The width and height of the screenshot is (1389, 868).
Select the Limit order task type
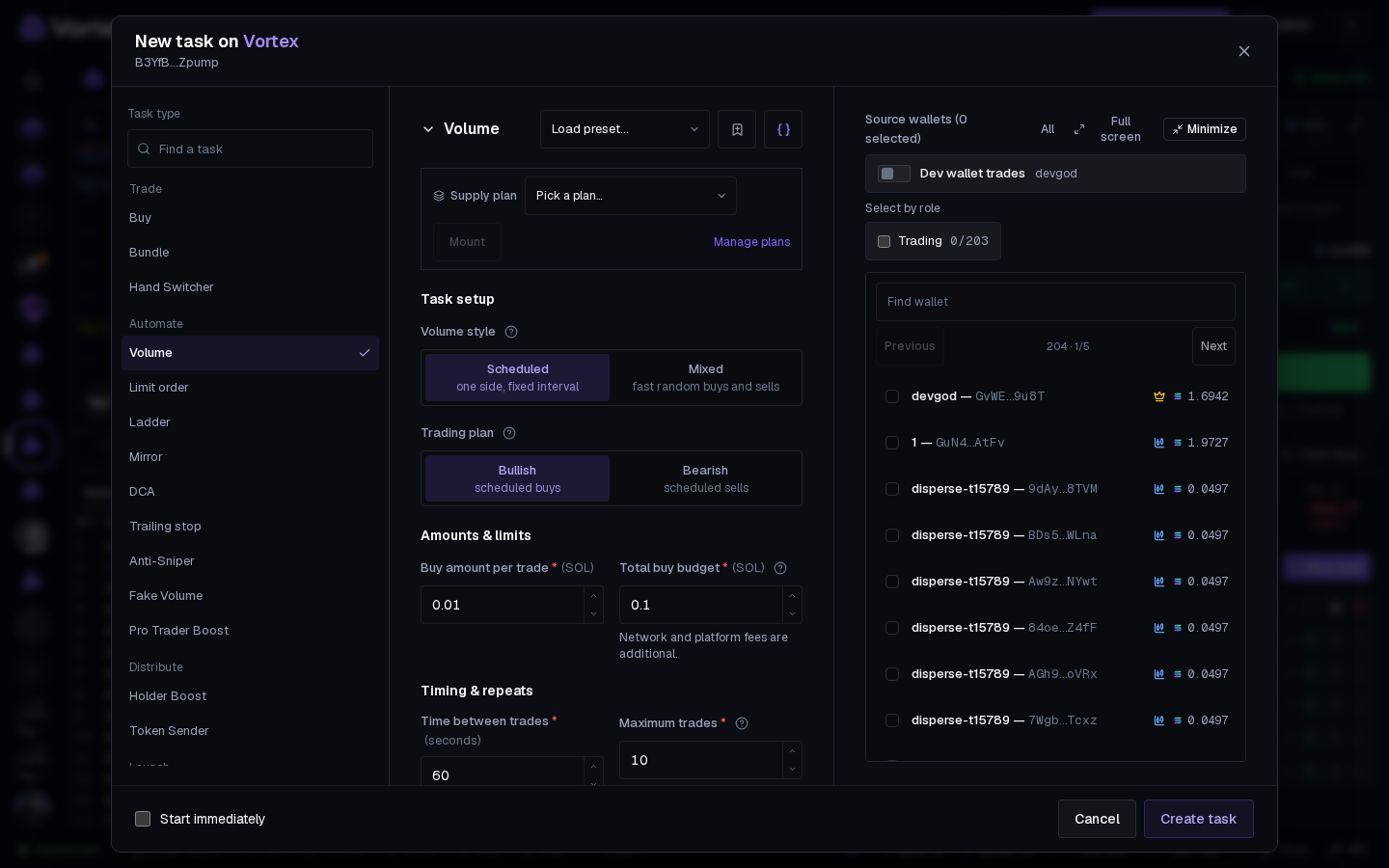pos(250,388)
